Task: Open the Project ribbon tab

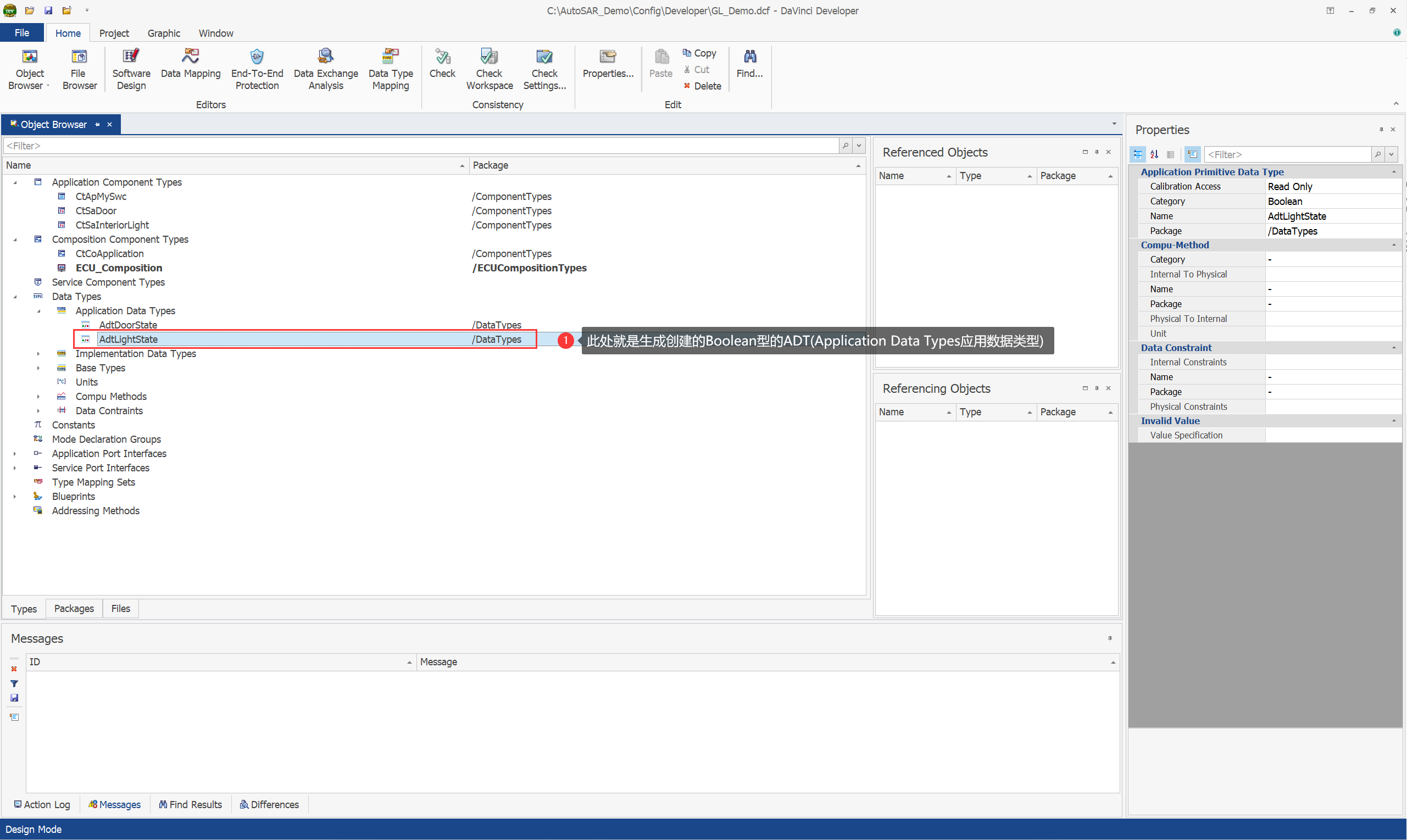Action: click(x=114, y=33)
